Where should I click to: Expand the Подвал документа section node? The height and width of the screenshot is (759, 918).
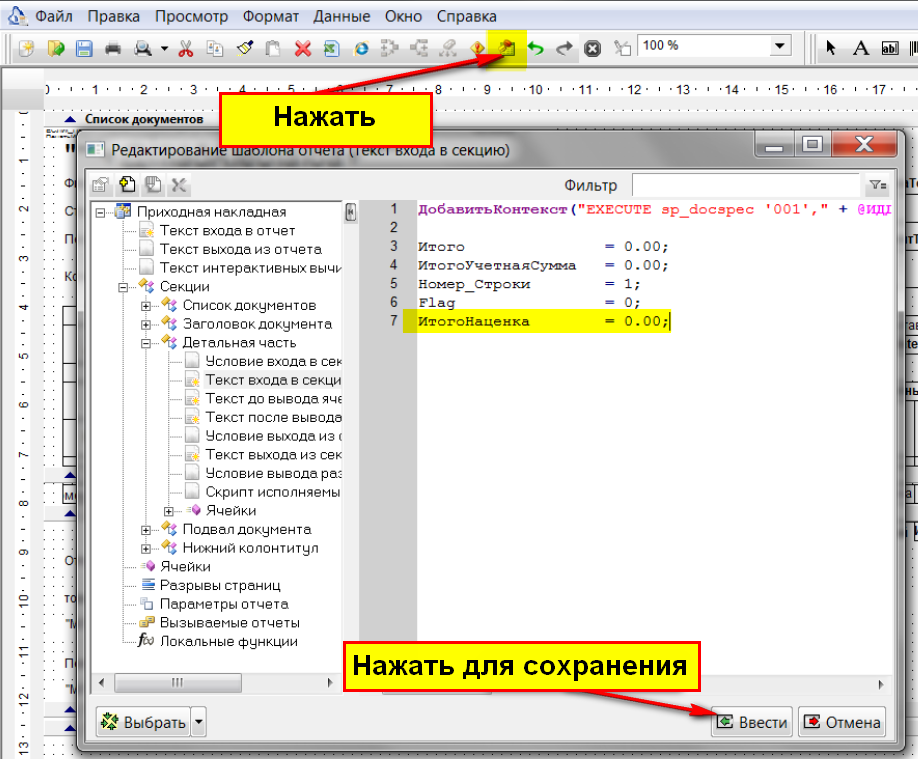coord(146,530)
